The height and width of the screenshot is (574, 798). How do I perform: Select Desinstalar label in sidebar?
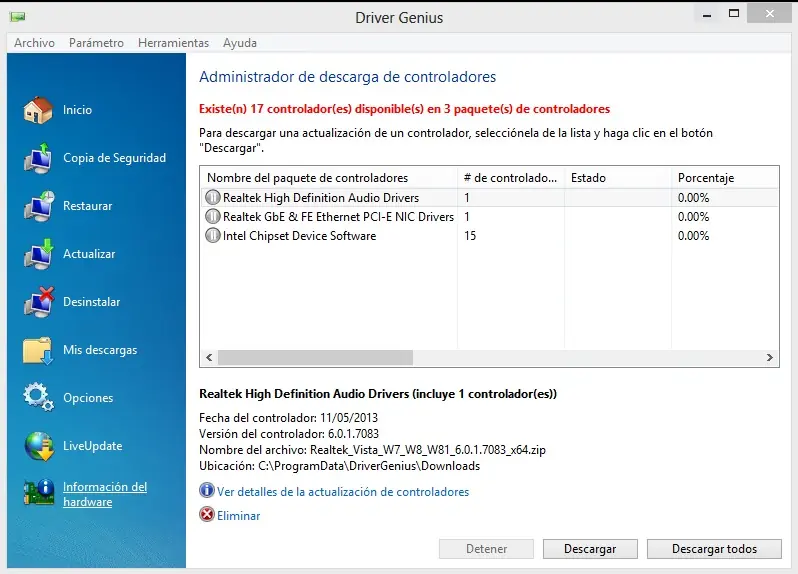(x=92, y=302)
